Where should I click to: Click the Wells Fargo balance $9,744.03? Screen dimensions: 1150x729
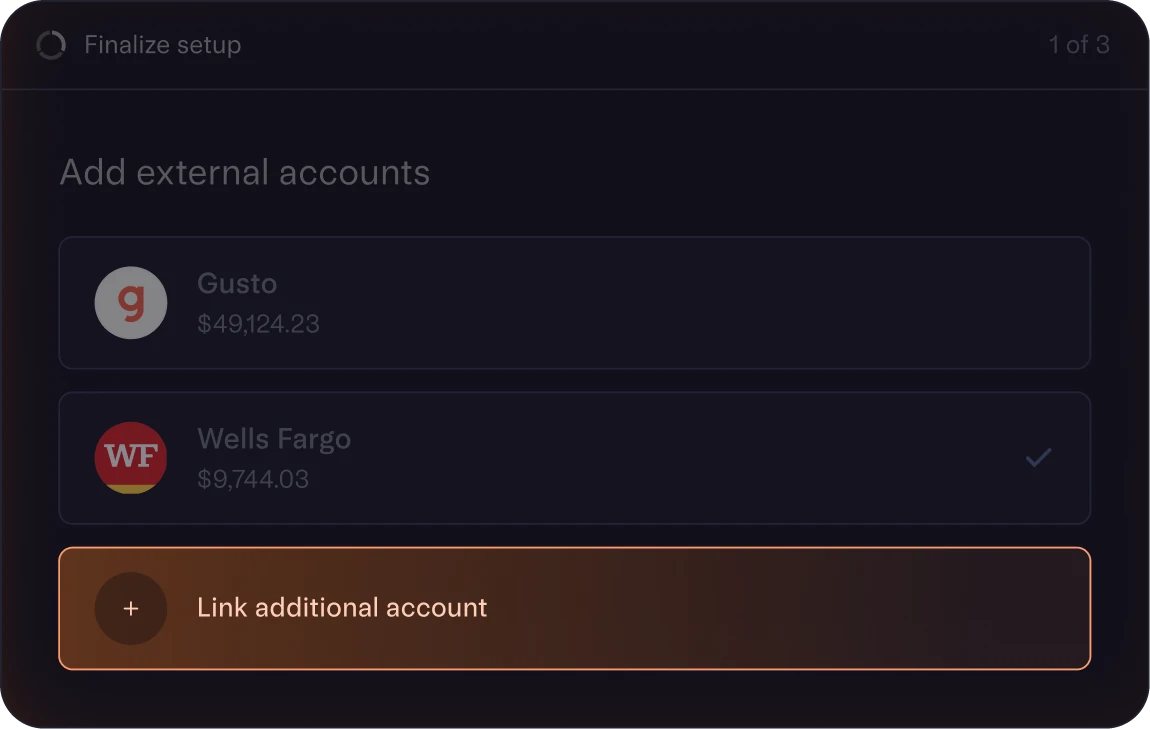click(253, 479)
